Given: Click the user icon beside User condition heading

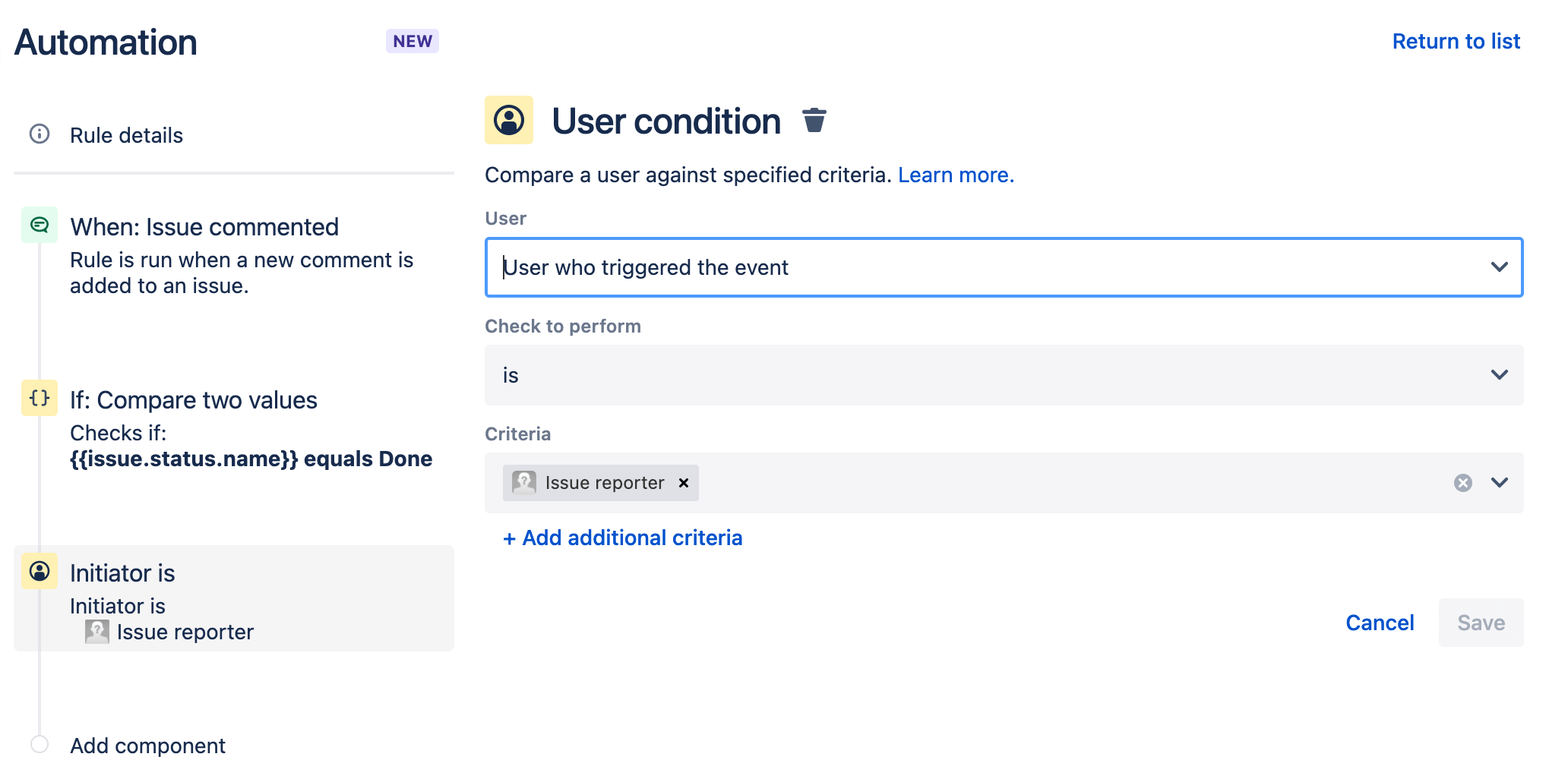Looking at the screenshot, I should [508, 120].
